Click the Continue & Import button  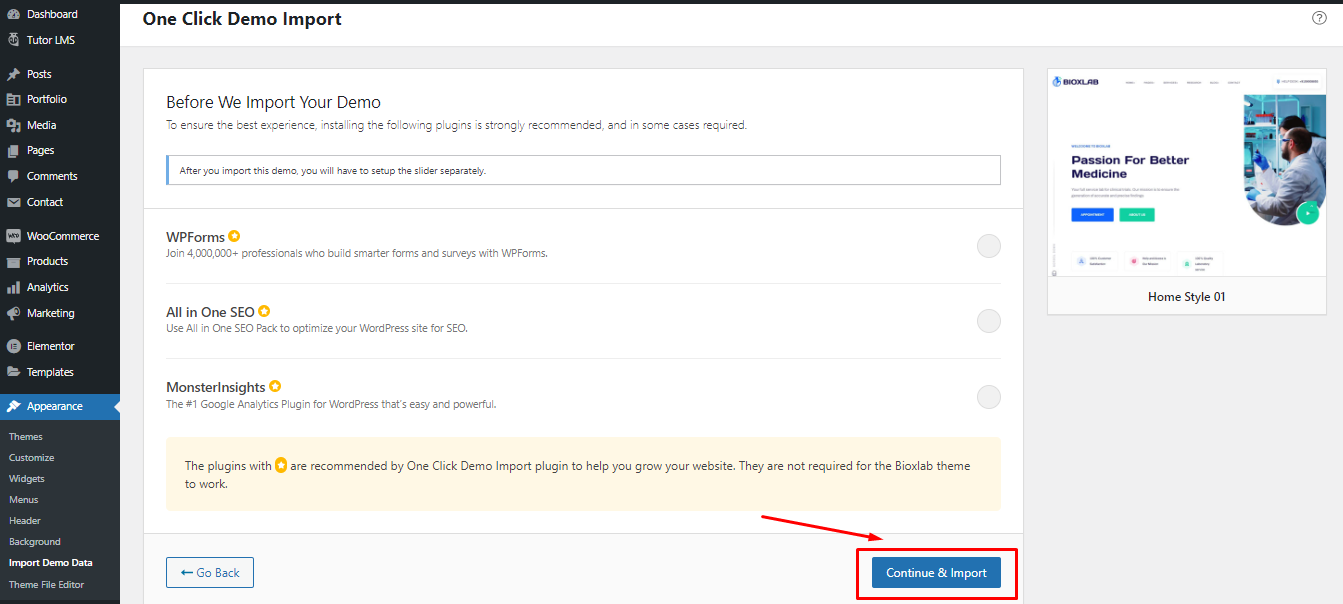point(936,573)
